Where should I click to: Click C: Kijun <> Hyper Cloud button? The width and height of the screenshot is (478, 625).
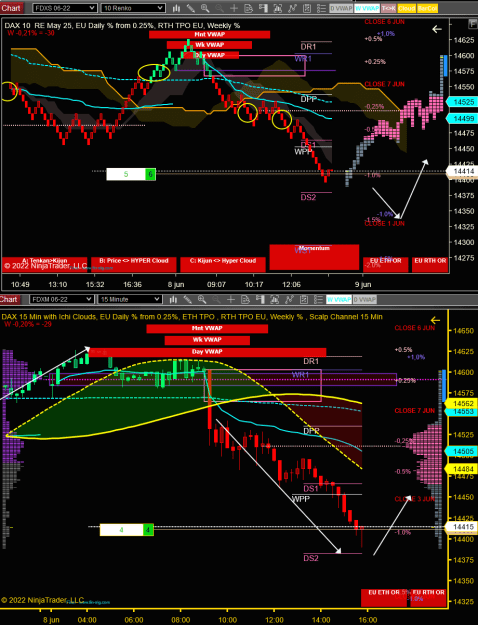point(222,264)
